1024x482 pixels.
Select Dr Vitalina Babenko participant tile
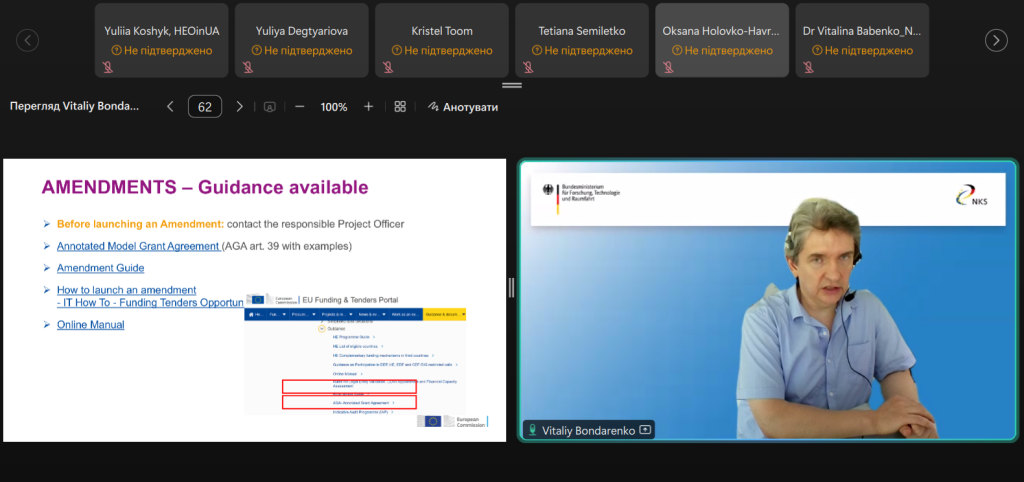862,40
